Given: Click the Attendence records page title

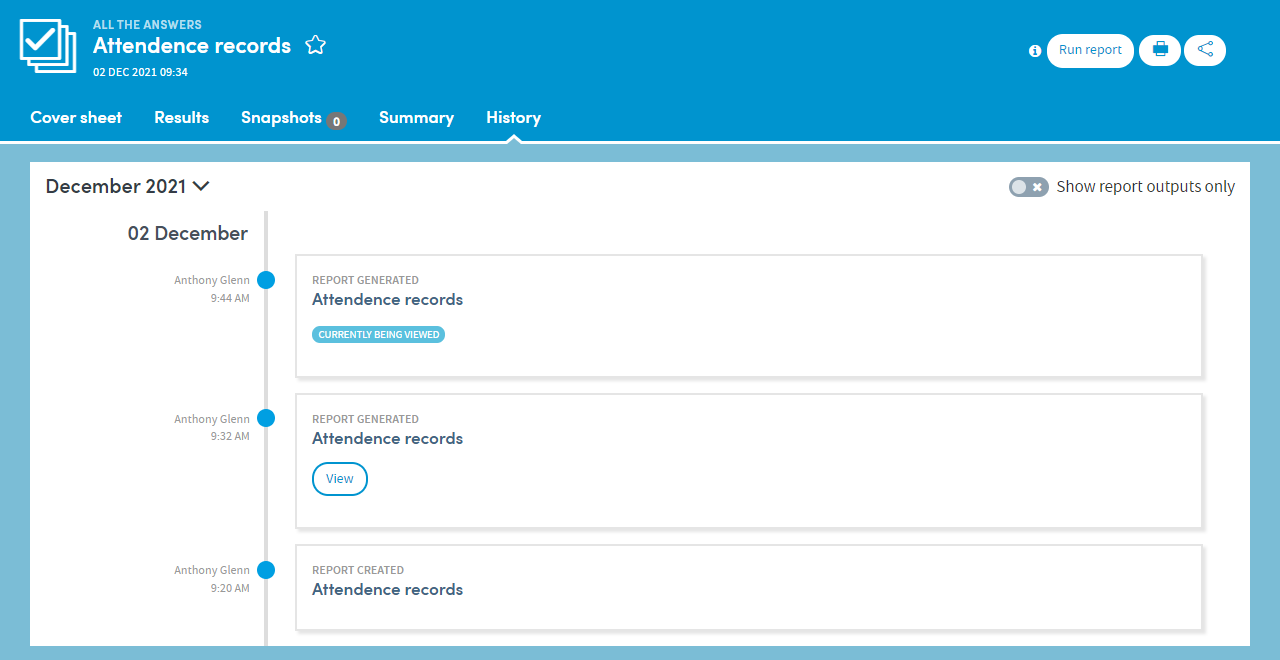Looking at the screenshot, I should (192, 46).
